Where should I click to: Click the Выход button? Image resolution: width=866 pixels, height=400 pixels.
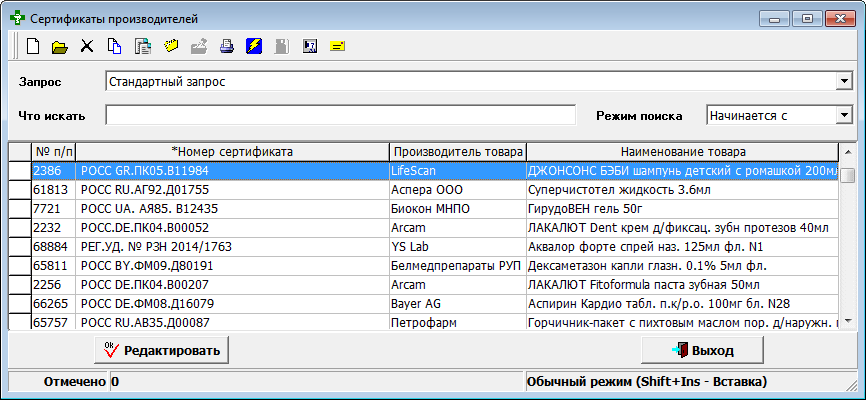point(702,351)
